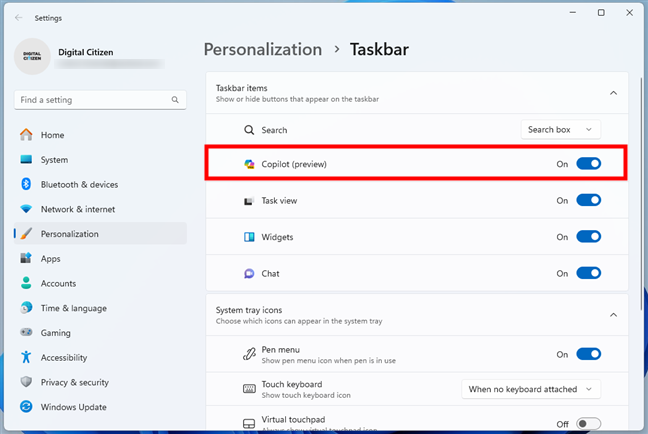Click the magnifier icon in Find a setting

point(175,100)
